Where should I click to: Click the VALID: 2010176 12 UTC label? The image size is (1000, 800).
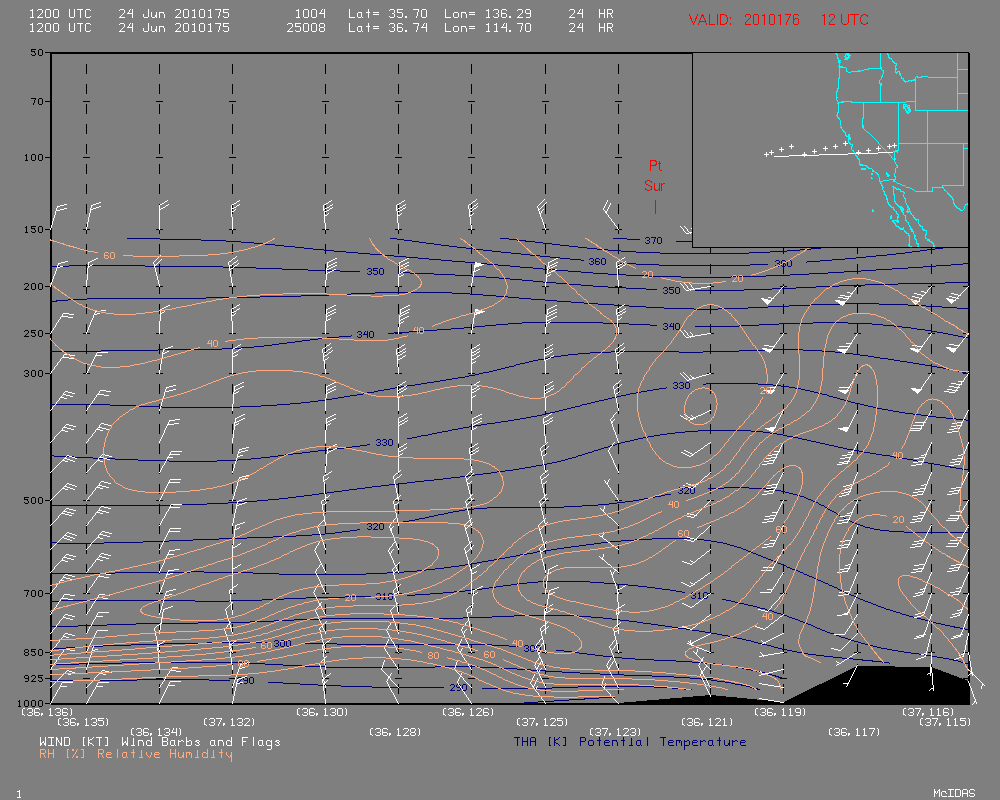pos(778,20)
